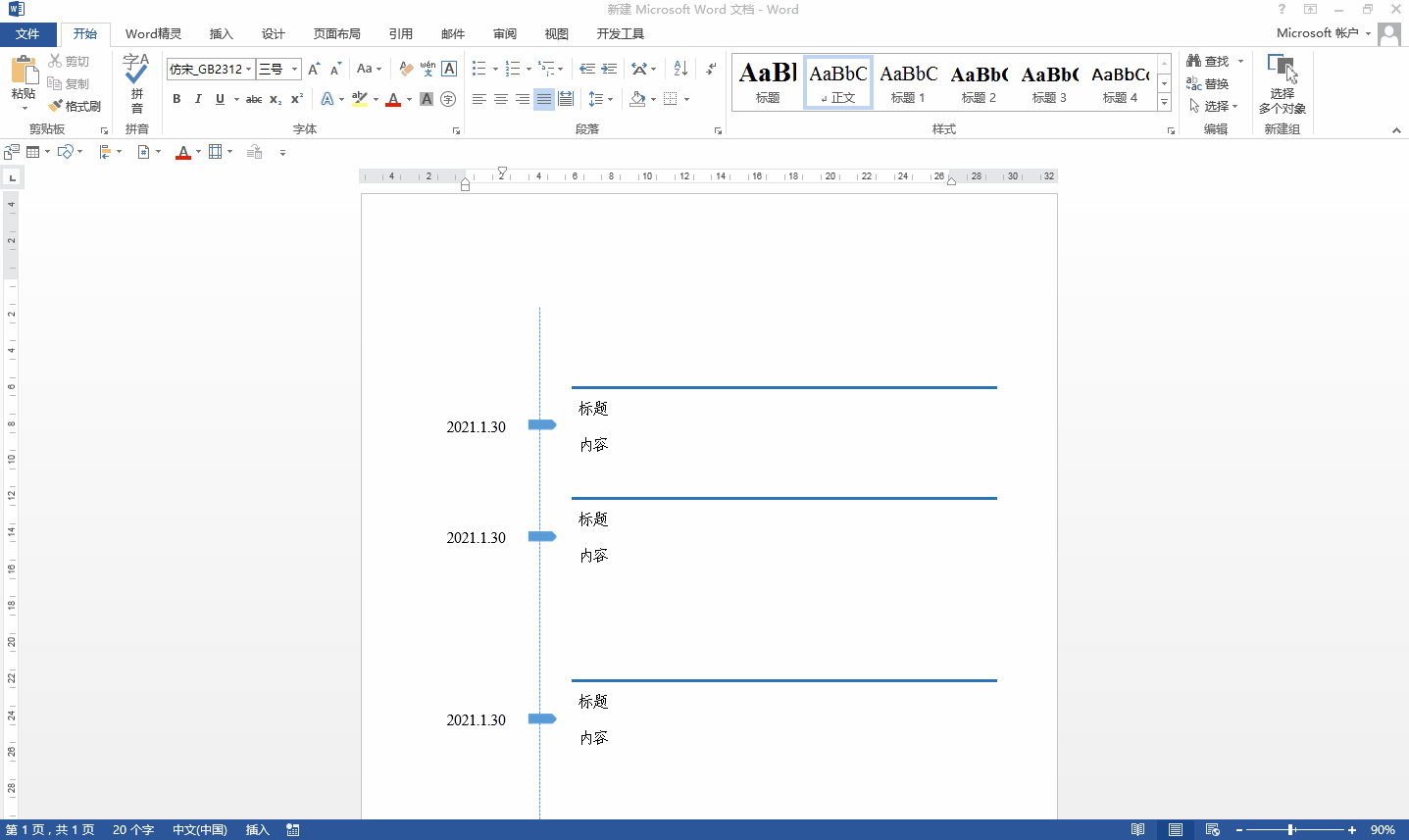1409x840 pixels.
Task: Switch to the Word精灵 tab
Action: (154, 34)
